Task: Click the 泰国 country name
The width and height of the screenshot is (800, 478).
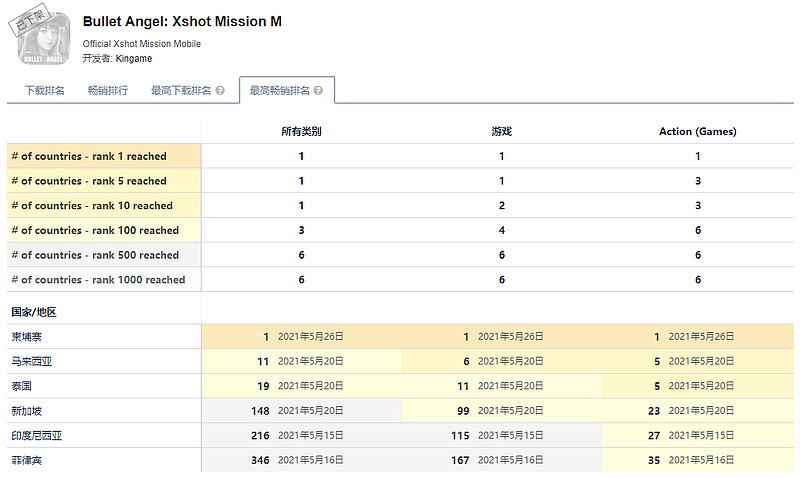Action: point(23,386)
